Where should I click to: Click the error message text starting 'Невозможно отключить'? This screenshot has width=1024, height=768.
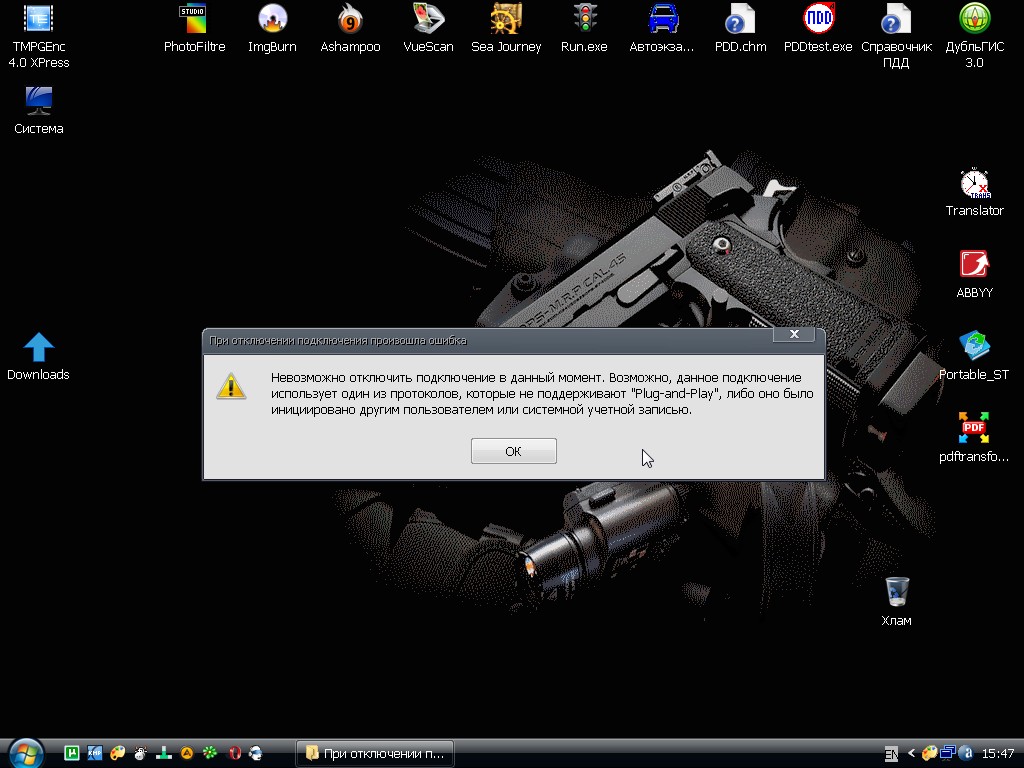[x=542, y=394]
